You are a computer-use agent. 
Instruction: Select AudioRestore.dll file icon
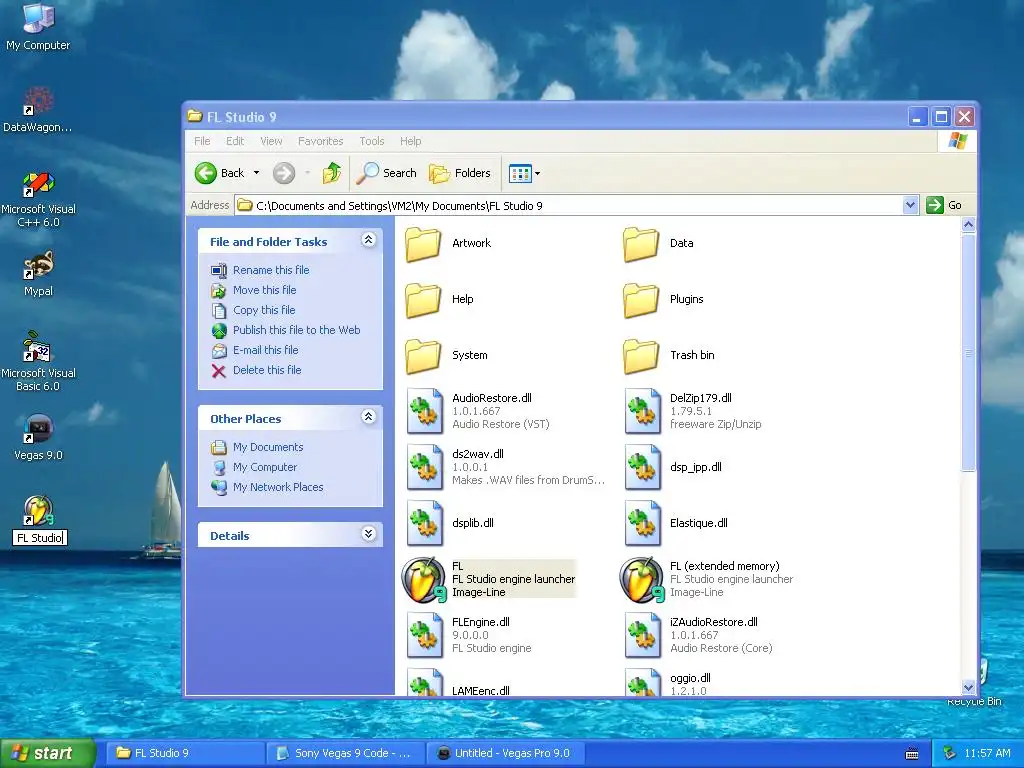coord(425,411)
